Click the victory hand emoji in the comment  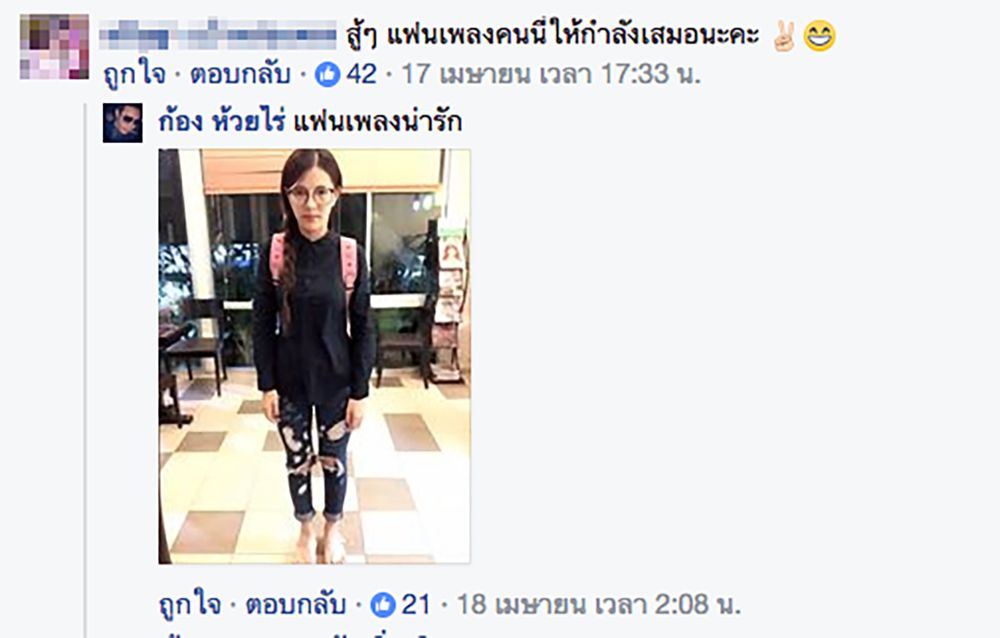[784, 36]
